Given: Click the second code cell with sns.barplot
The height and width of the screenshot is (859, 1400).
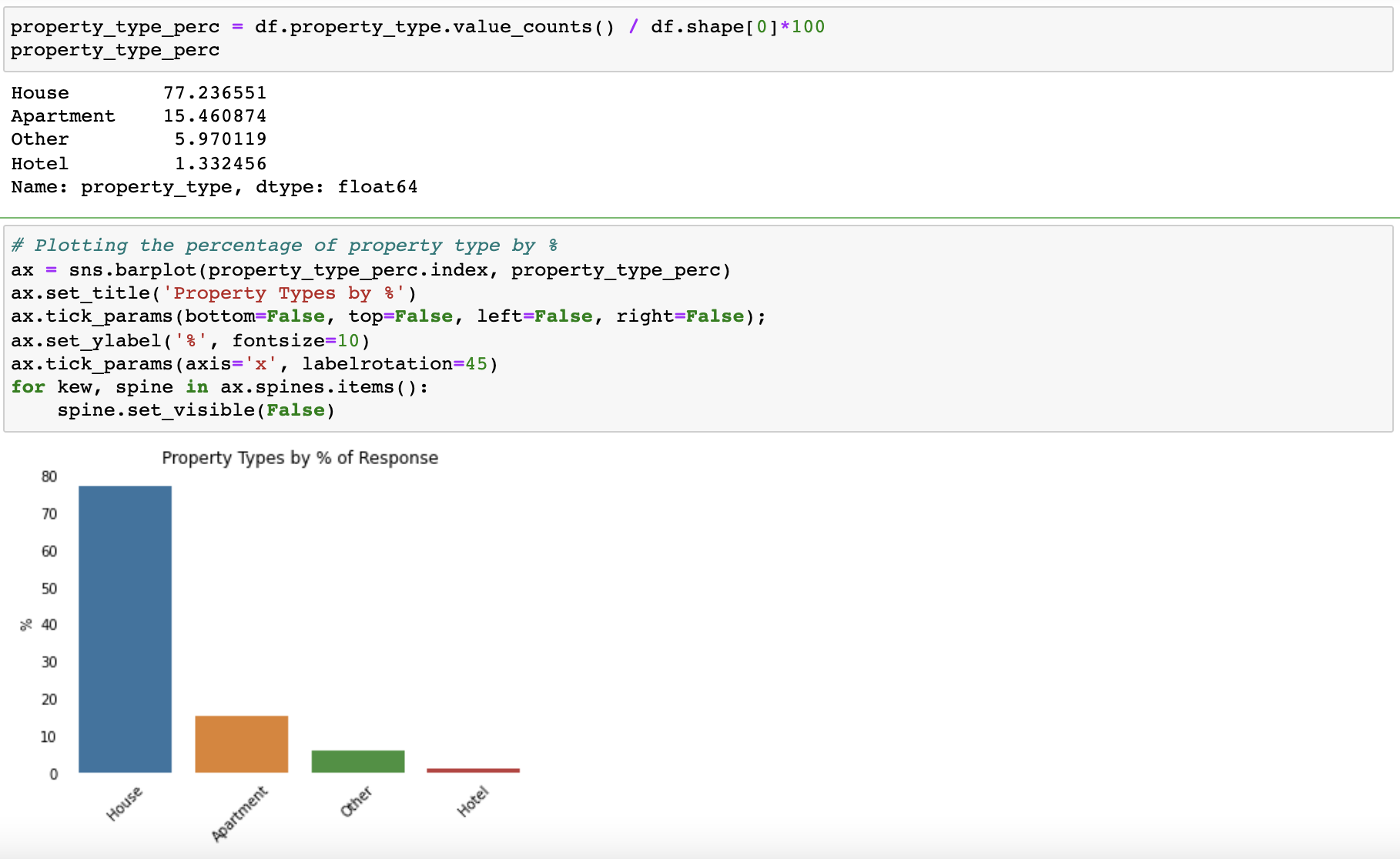Looking at the screenshot, I should point(698,328).
